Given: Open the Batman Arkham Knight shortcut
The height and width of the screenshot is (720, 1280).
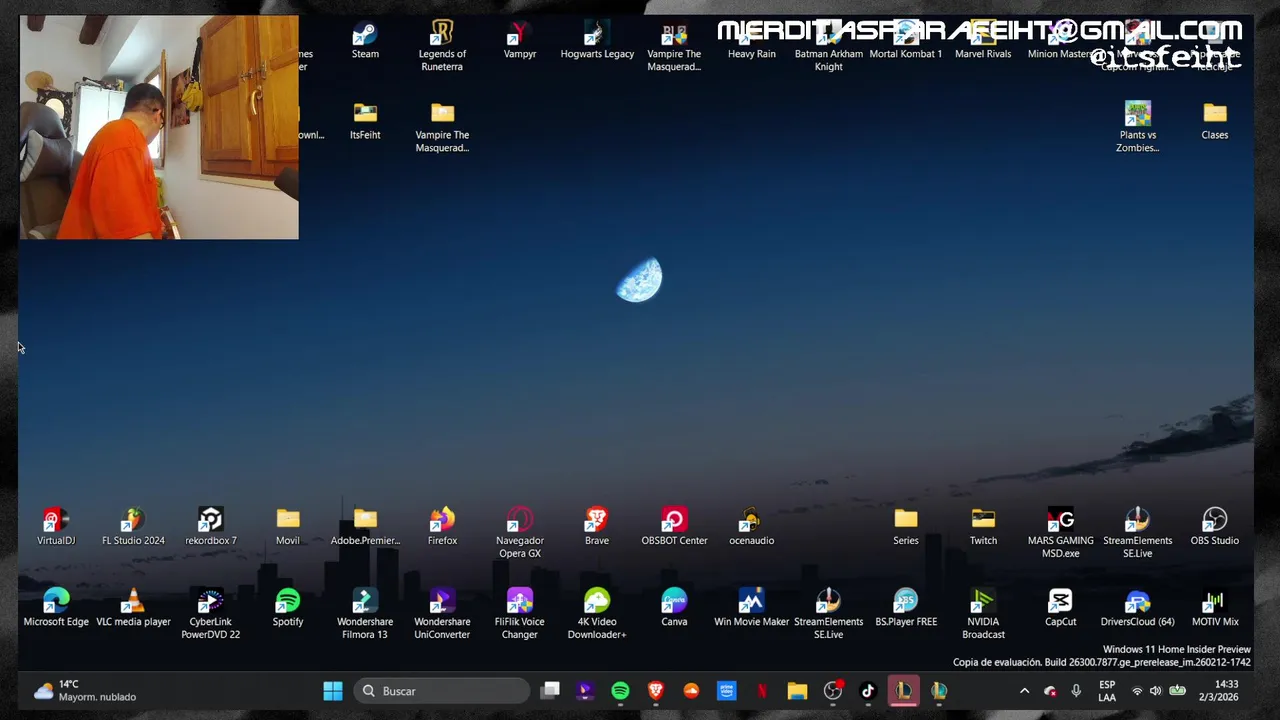Looking at the screenshot, I should click(829, 46).
